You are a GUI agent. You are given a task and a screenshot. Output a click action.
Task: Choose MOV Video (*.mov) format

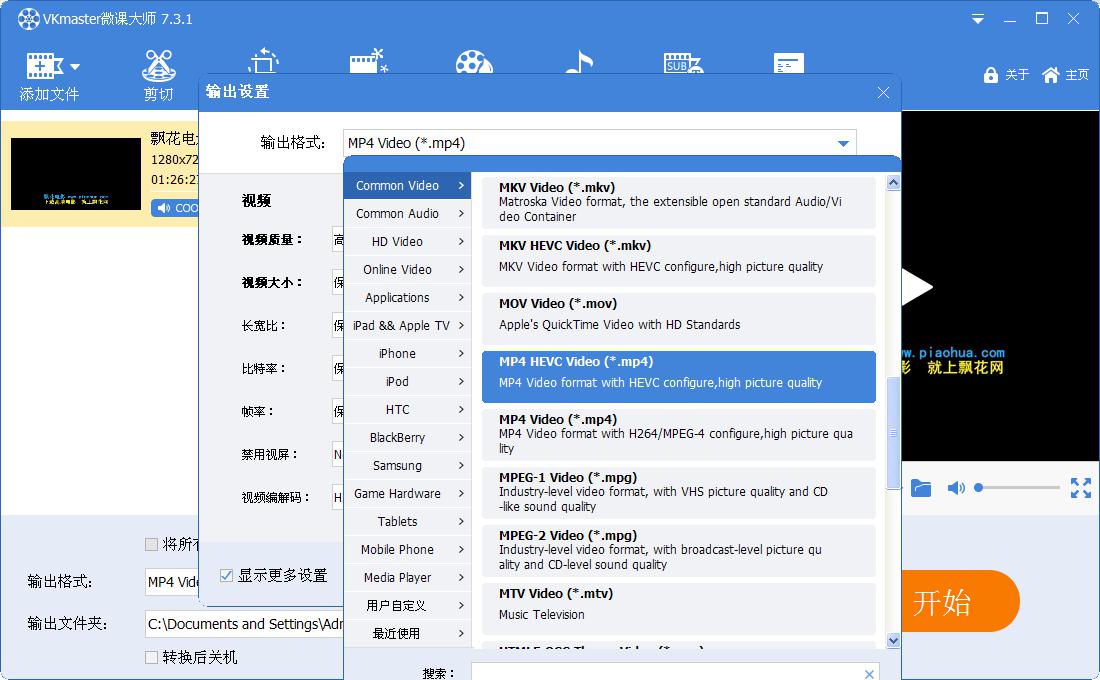pyautogui.click(x=678, y=314)
